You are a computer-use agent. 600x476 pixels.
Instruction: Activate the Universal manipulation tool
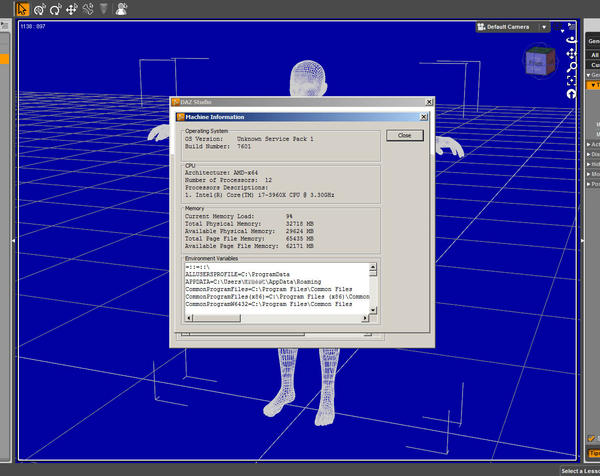pos(40,9)
